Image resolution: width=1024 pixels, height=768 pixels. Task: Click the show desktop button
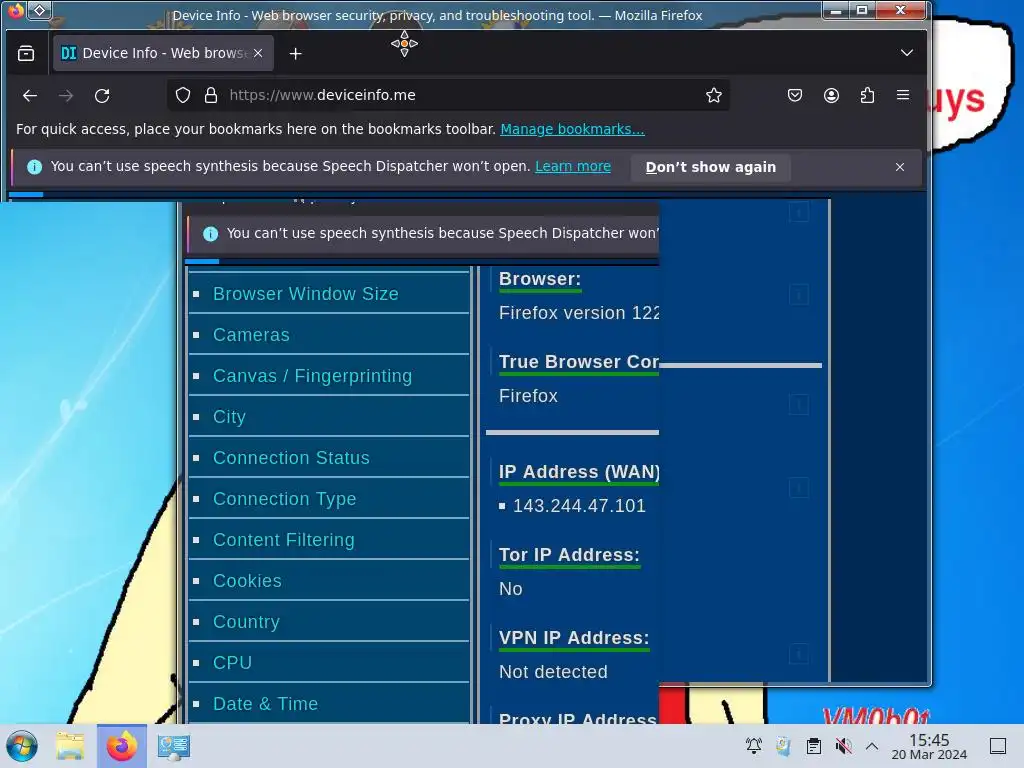tap(998, 746)
